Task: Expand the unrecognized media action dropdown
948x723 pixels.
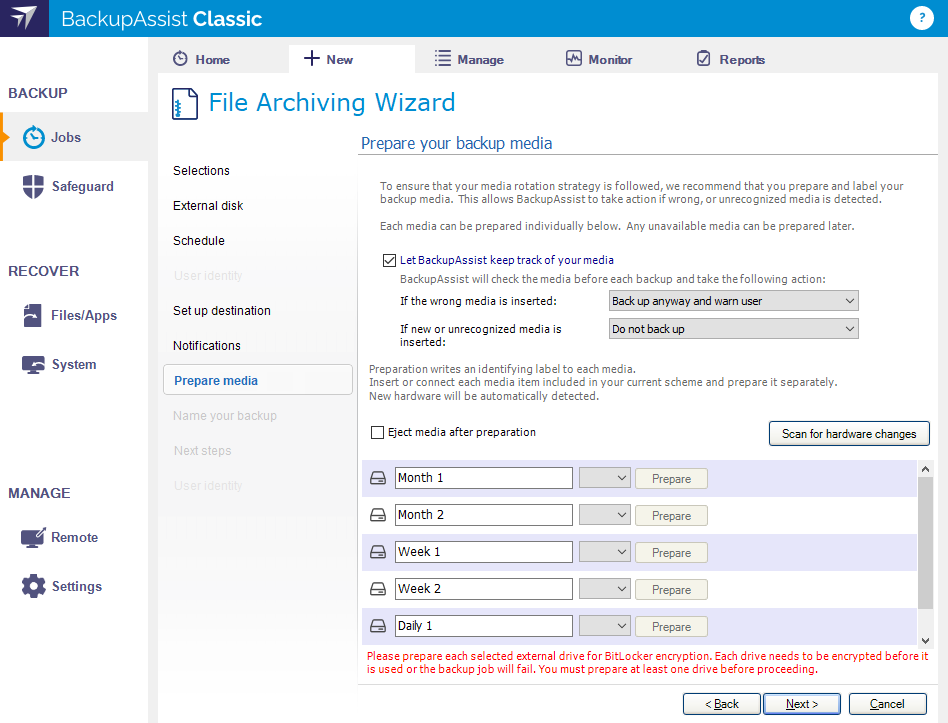Action: (733, 329)
